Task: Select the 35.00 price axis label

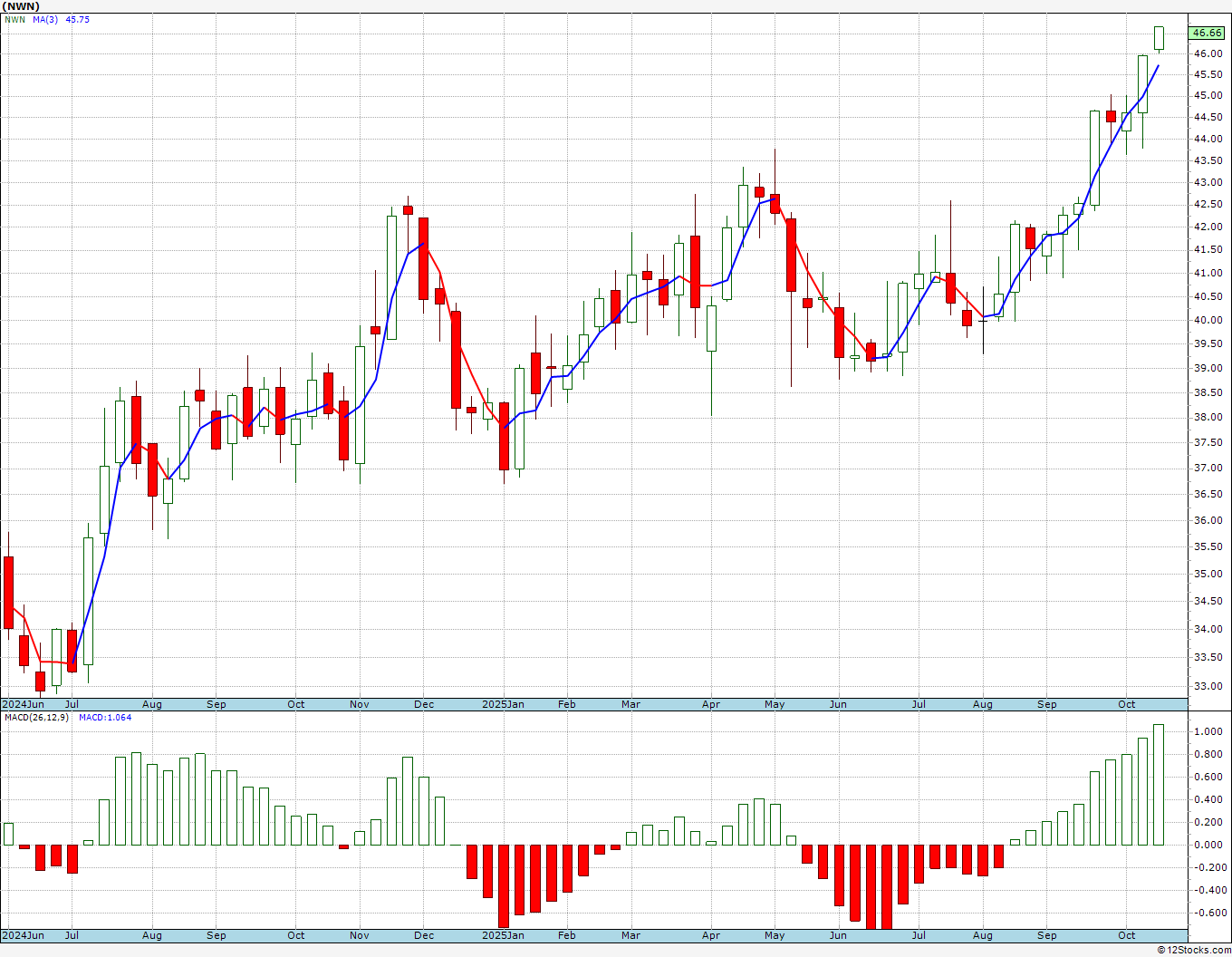Action: pos(1208,574)
